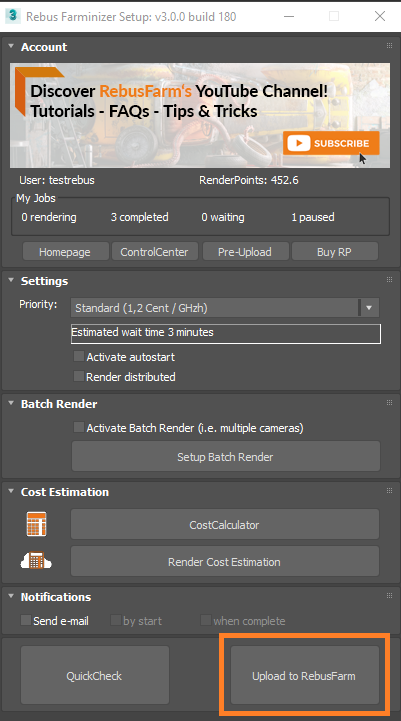Click Upload to RebusFarm button
401x721 pixels.
[x=304, y=675]
